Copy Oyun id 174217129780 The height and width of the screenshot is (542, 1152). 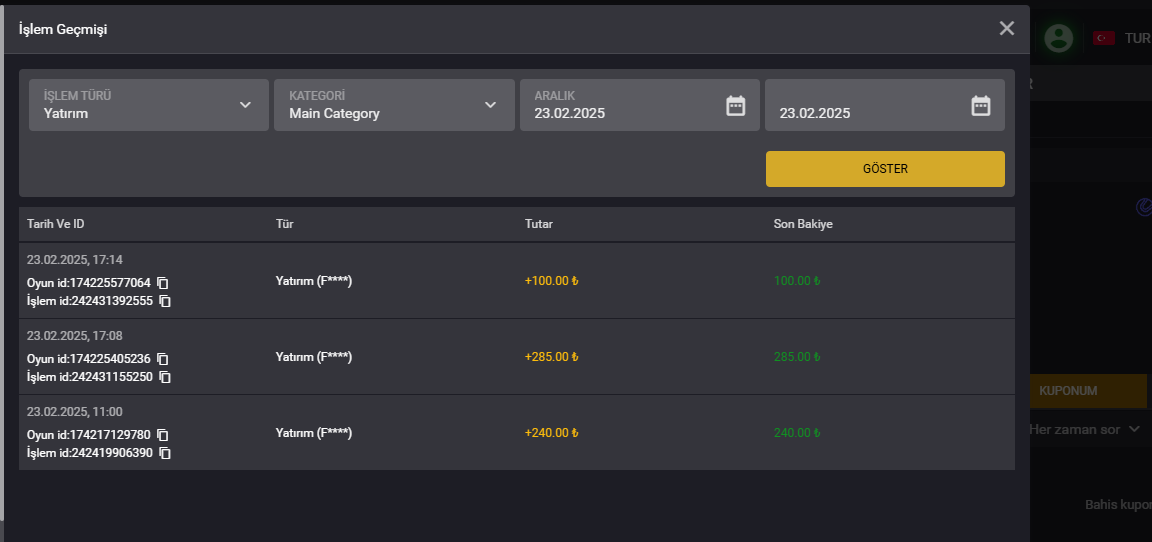(163, 435)
